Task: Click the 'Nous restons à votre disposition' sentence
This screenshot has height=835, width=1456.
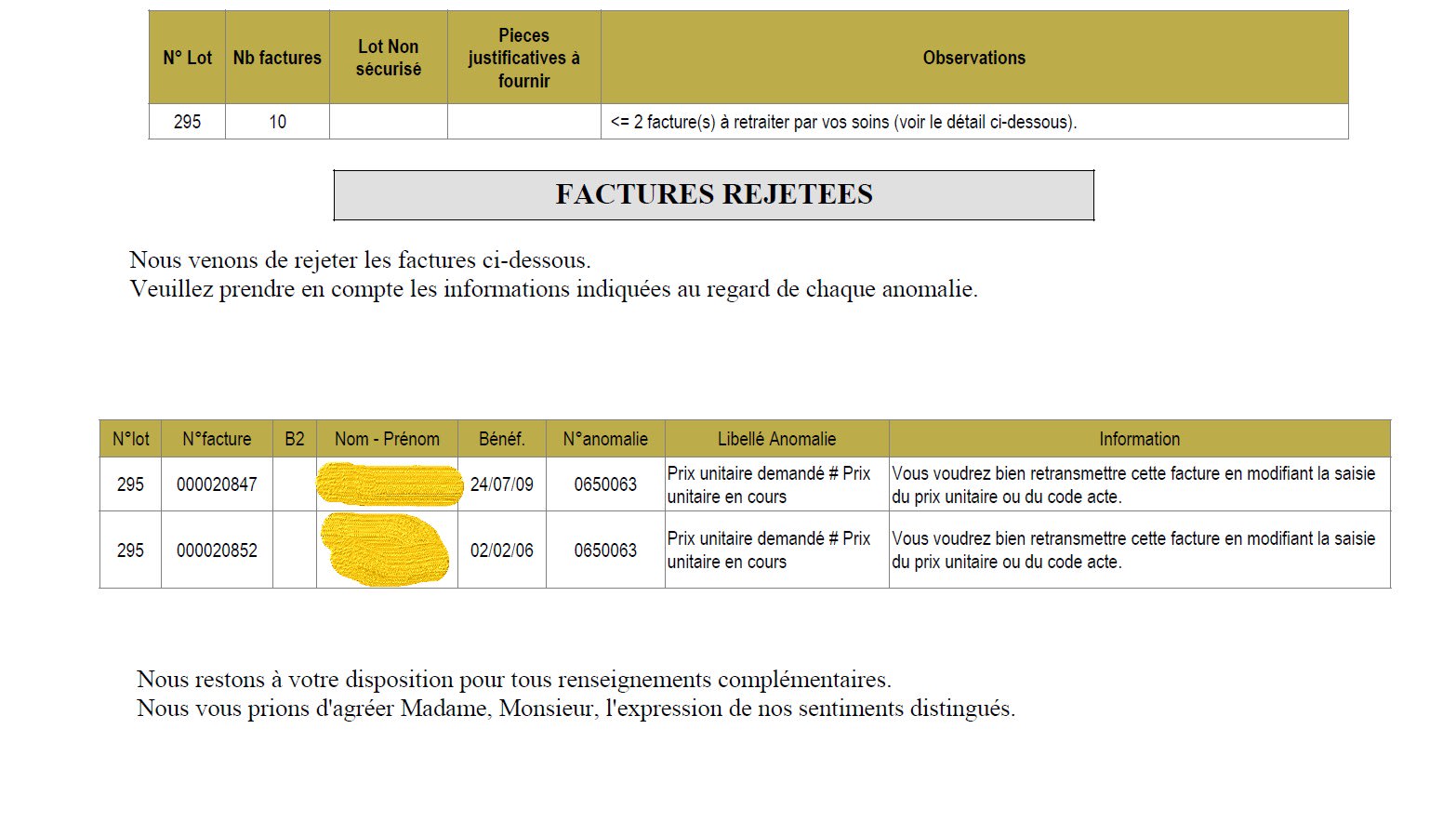Action: pyautogui.click(x=513, y=679)
